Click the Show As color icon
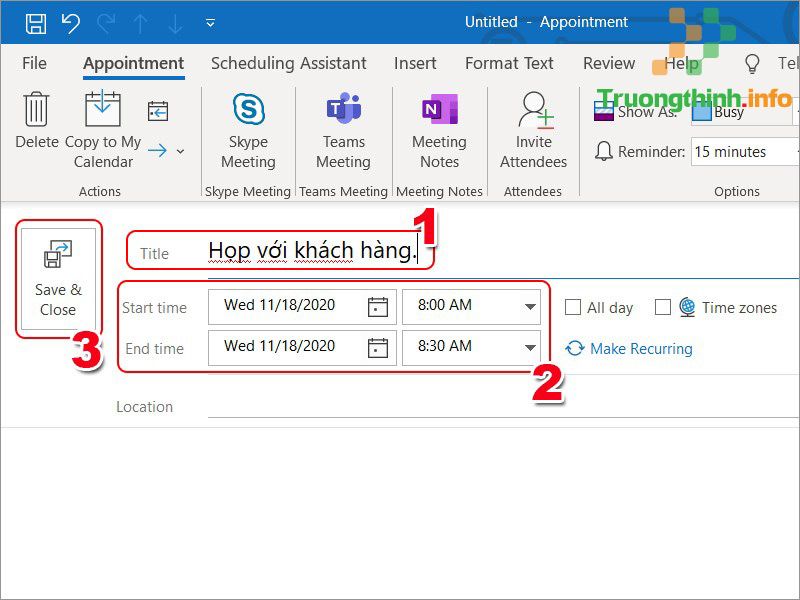The height and width of the screenshot is (600, 800). click(x=604, y=111)
